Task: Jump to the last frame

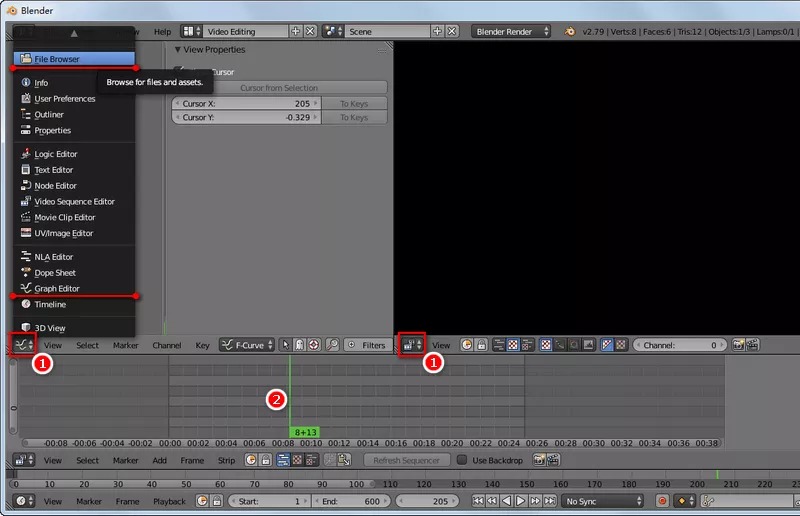Action: [549, 501]
